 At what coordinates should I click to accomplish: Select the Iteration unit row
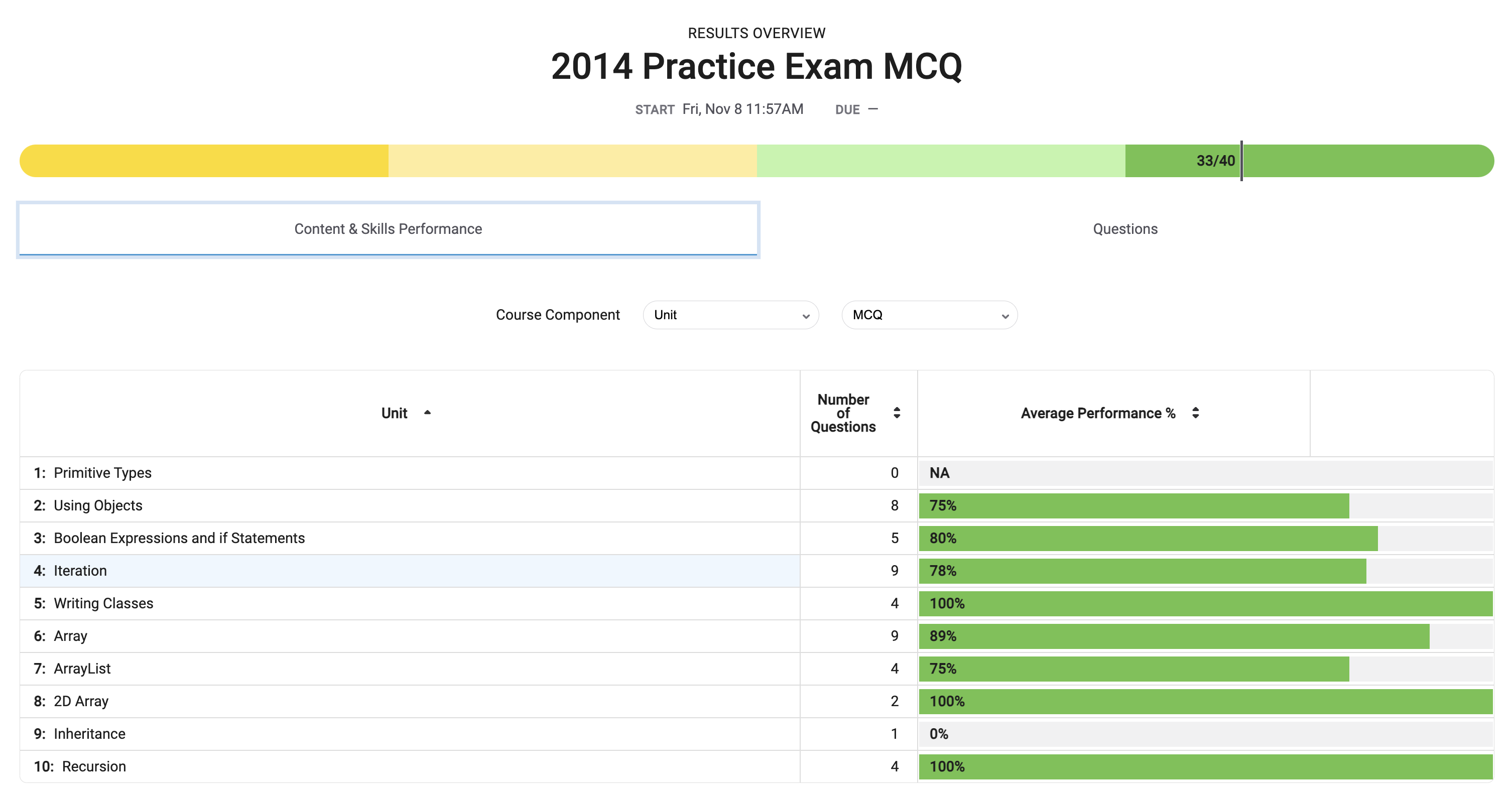[80, 571]
